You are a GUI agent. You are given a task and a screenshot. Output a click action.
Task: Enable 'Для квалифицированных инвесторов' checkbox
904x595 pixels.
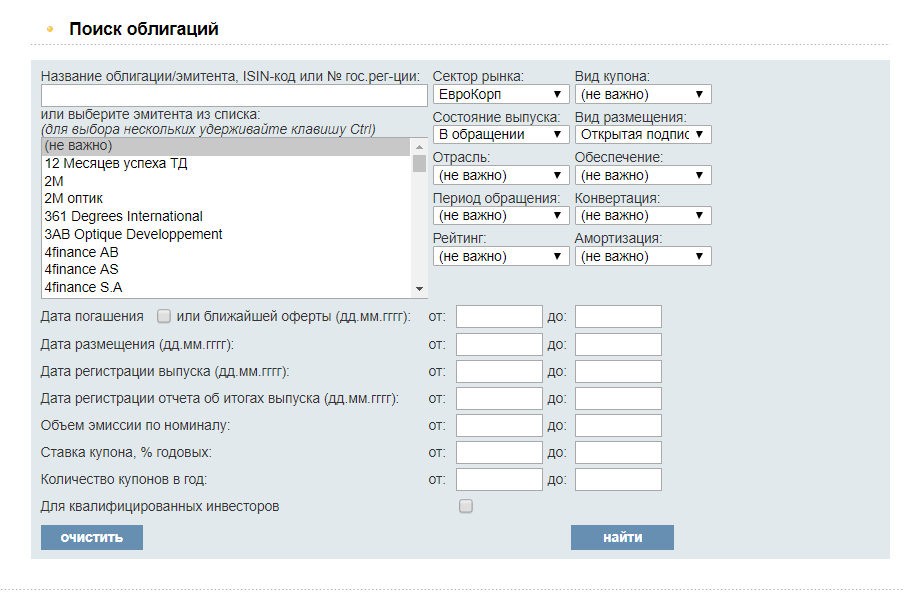[465, 507]
